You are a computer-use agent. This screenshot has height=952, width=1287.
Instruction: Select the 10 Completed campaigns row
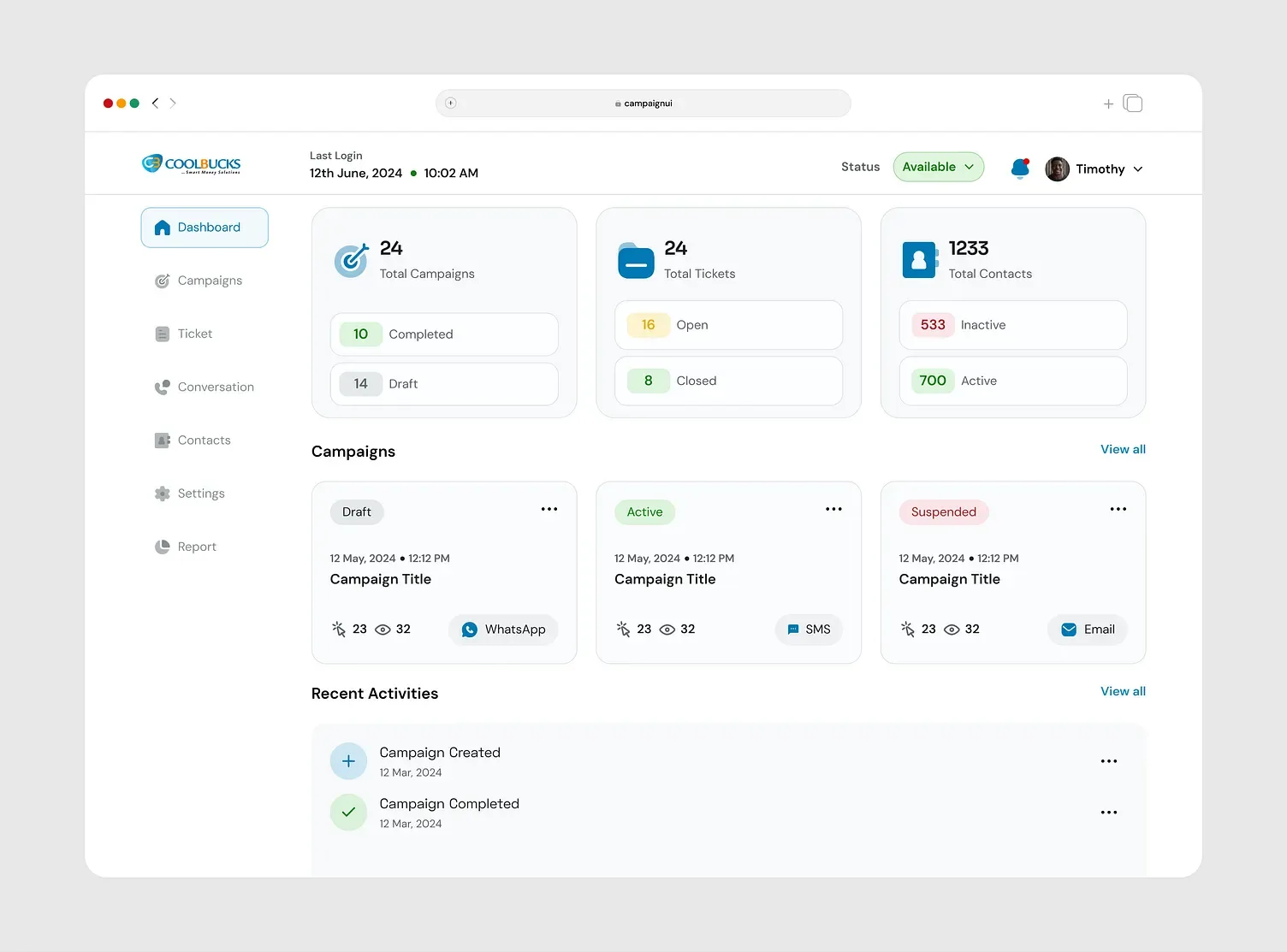point(444,334)
